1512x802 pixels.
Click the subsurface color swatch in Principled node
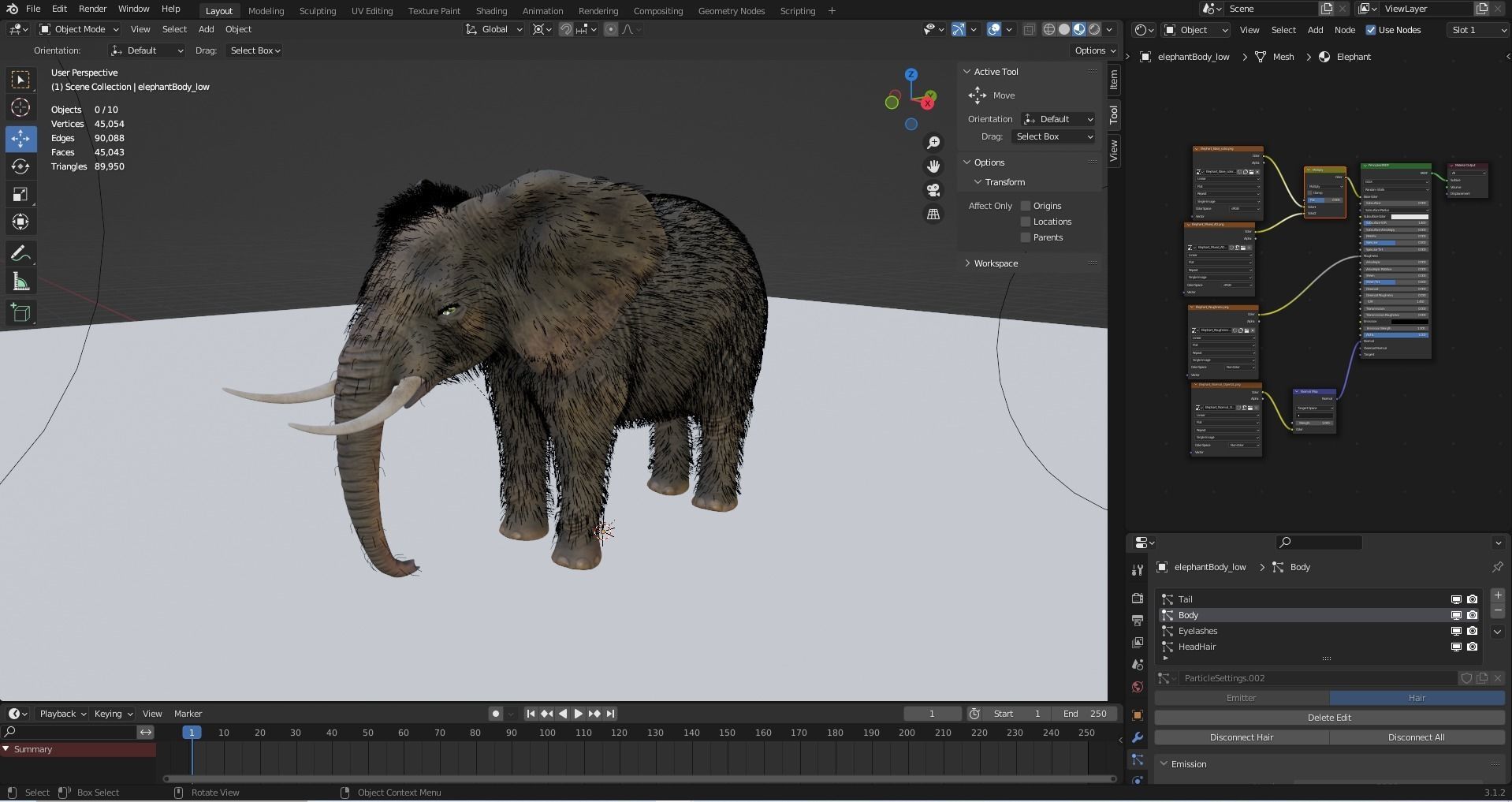tap(1409, 217)
